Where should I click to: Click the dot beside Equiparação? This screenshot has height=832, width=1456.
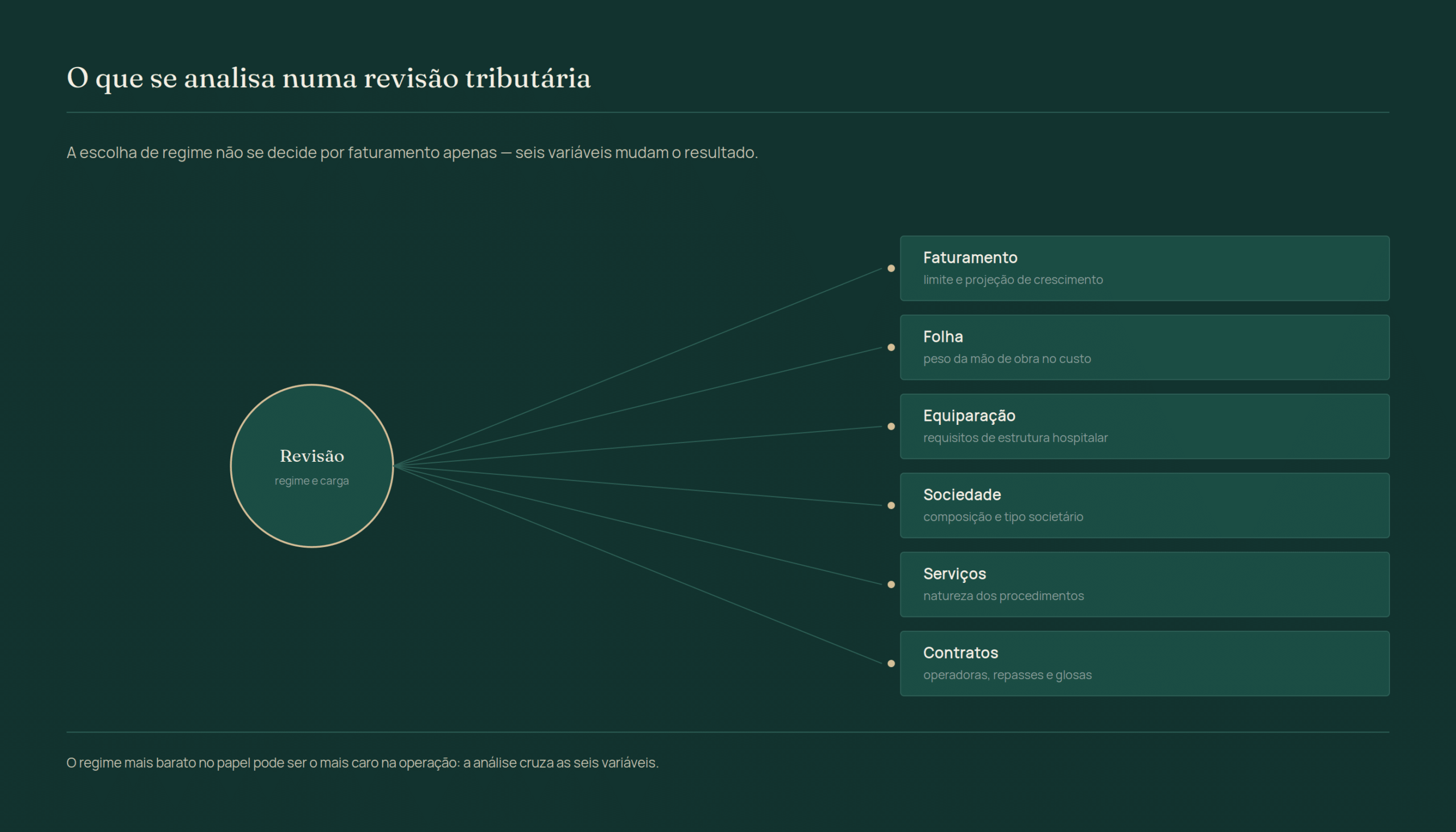tap(891, 427)
